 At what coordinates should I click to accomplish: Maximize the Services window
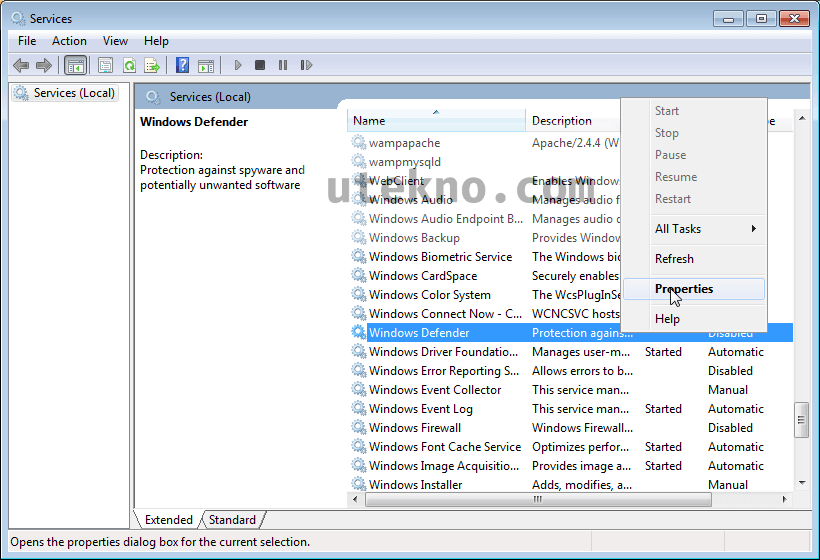pos(761,19)
